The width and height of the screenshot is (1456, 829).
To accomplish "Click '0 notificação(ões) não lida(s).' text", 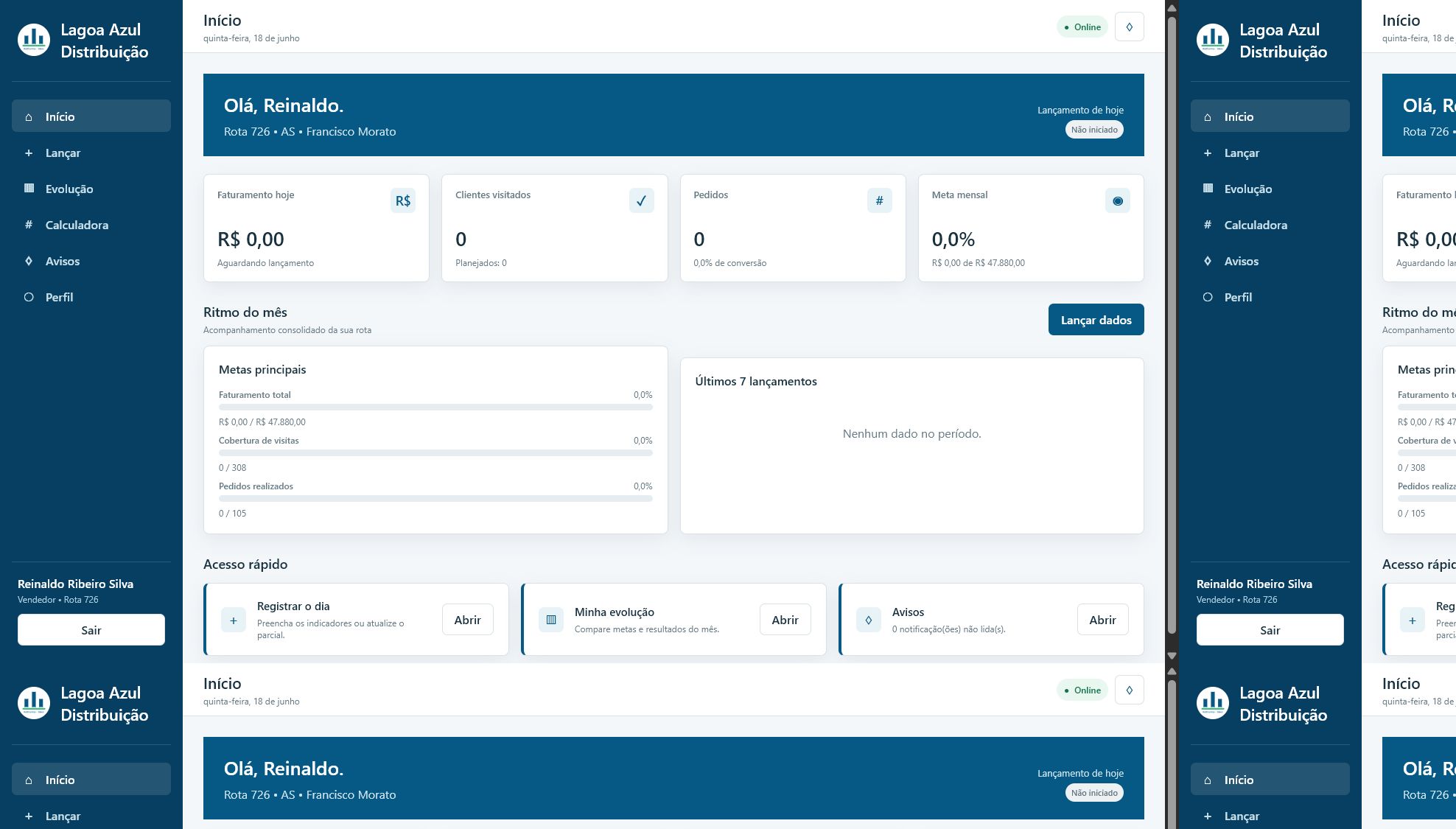I will point(948,629).
